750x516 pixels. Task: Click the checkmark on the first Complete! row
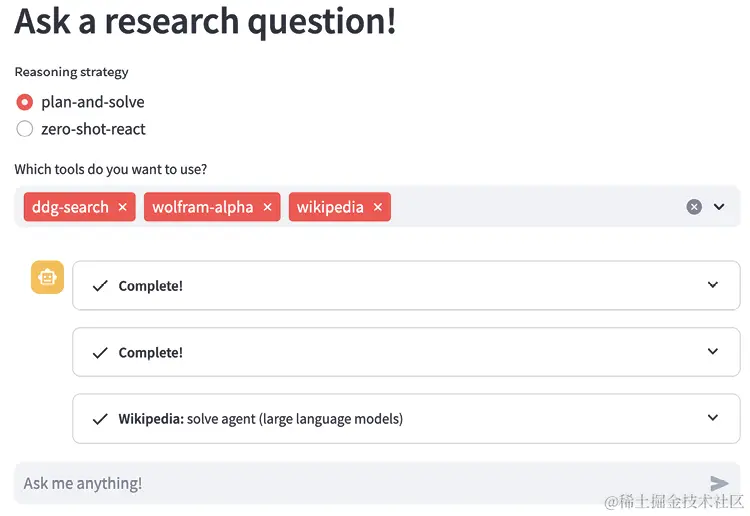[x=99, y=286]
